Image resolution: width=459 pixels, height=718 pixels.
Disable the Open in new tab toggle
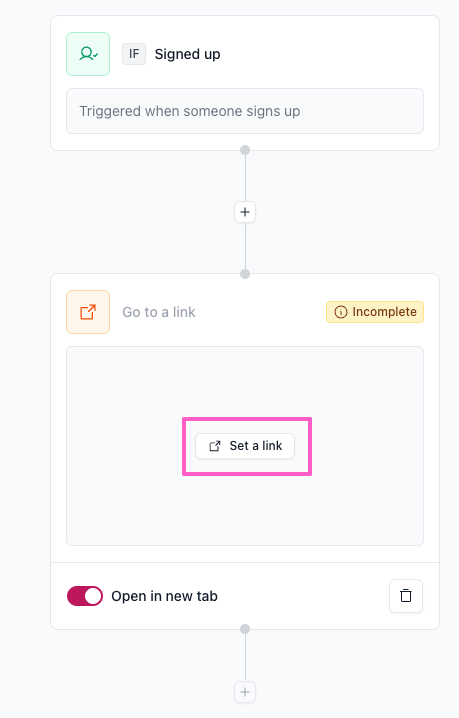click(x=85, y=596)
